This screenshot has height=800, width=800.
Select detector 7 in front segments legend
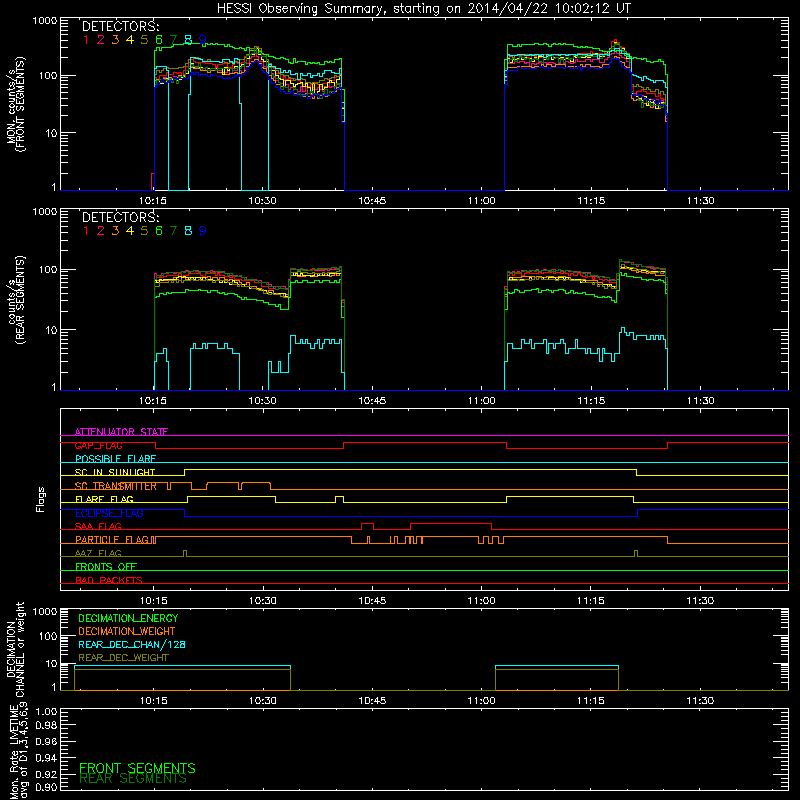point(173,40)
